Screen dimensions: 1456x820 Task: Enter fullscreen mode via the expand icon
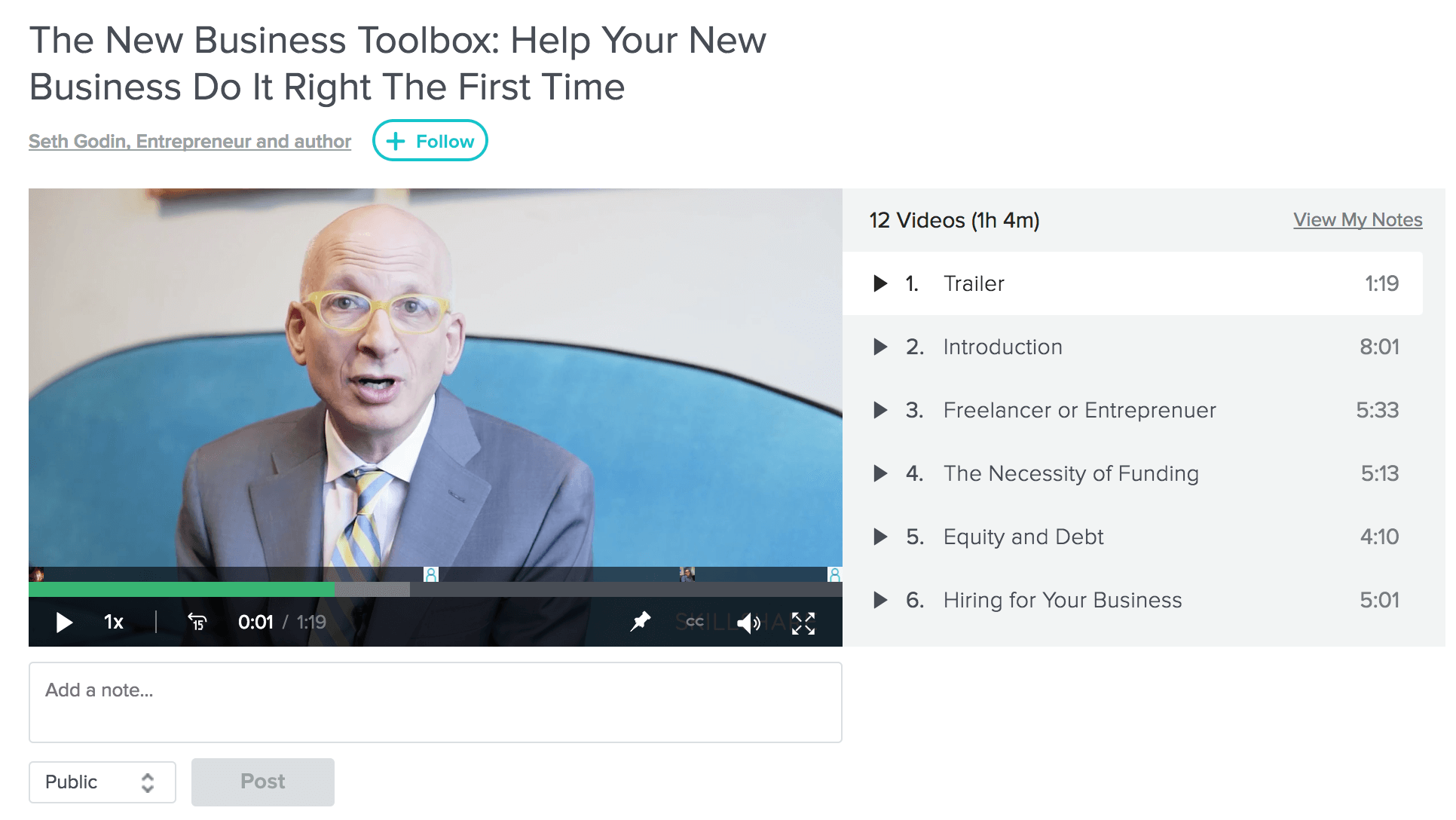click(803, 623)
